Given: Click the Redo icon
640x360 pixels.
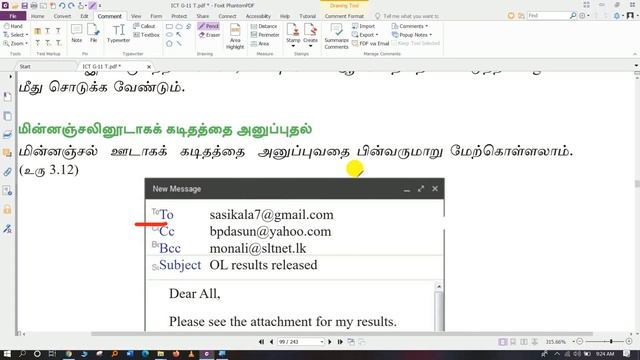Looking at the screenshot, I should click(71, 5).
